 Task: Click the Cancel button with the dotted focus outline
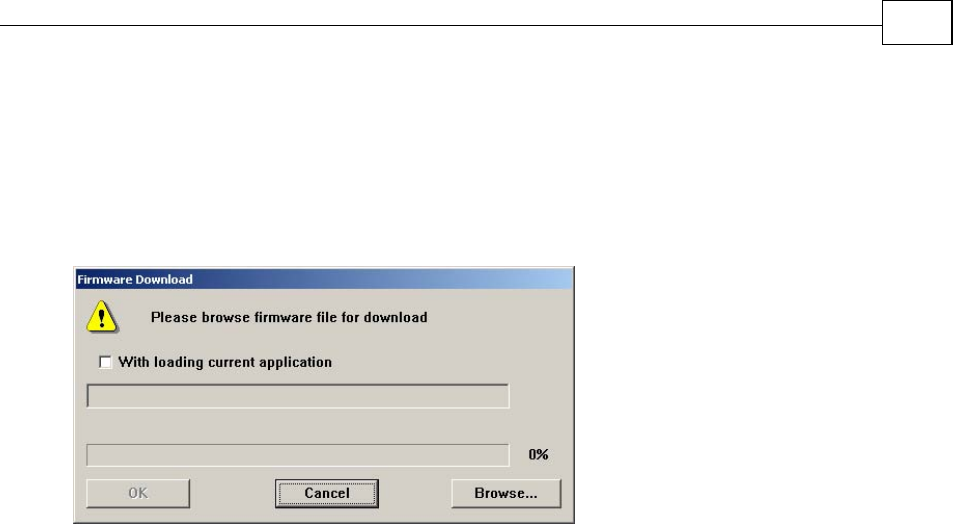[x=326, y=493]
